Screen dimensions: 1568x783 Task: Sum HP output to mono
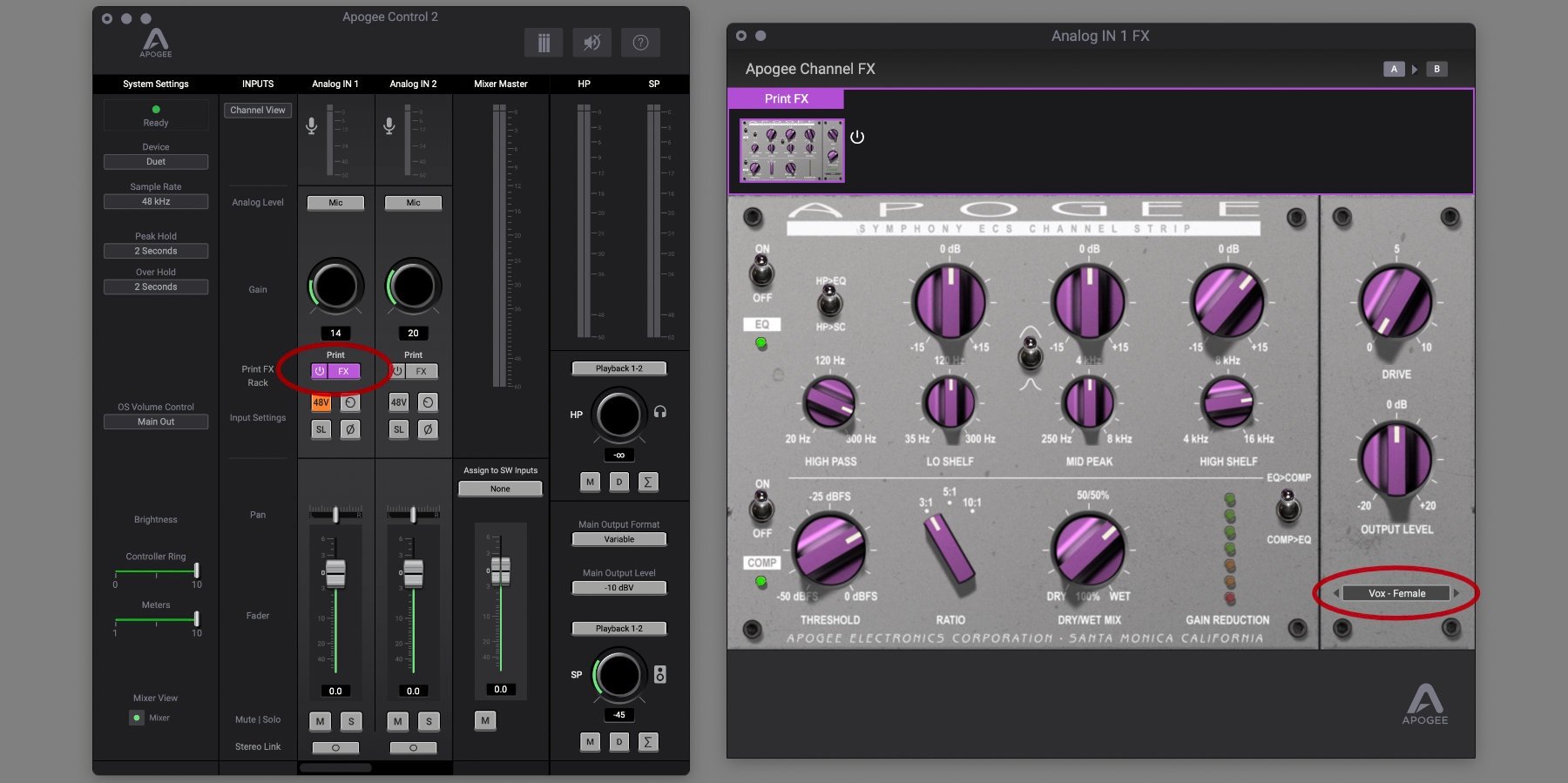point(648,482)
